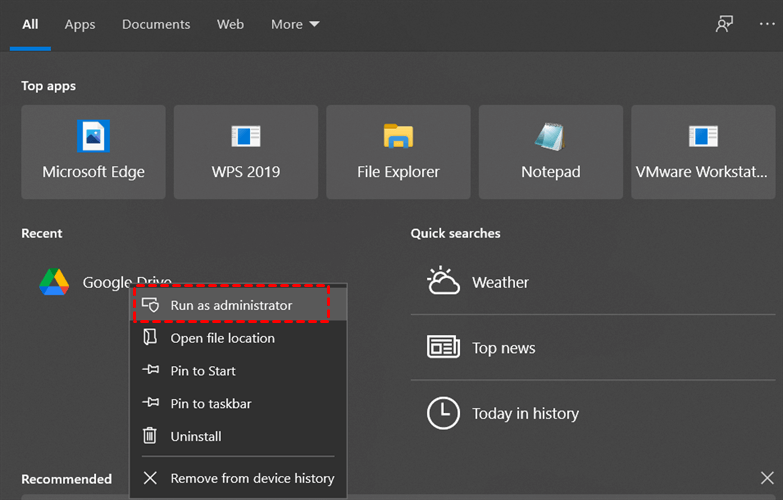Click the feedback icon in top bar

(724, 24)
